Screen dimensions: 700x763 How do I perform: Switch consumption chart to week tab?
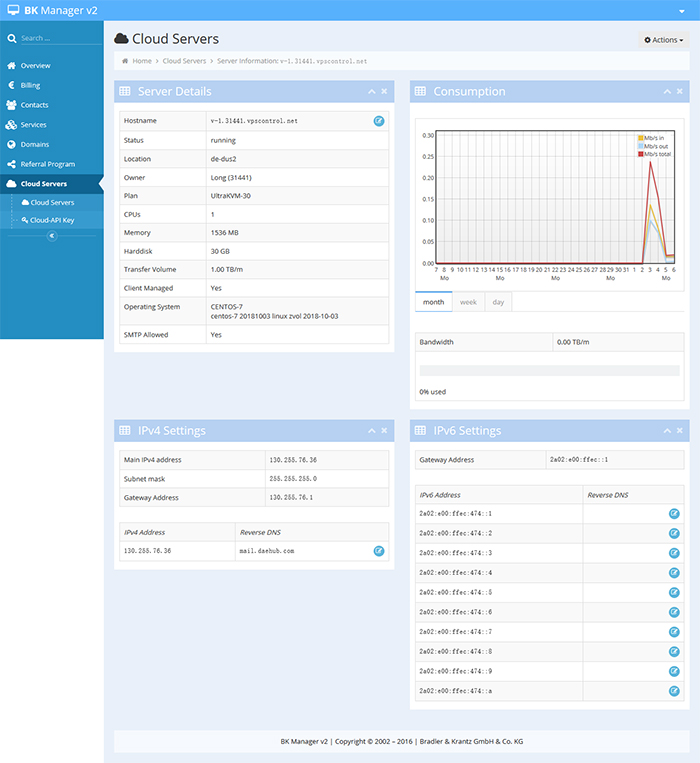(468, 302)
